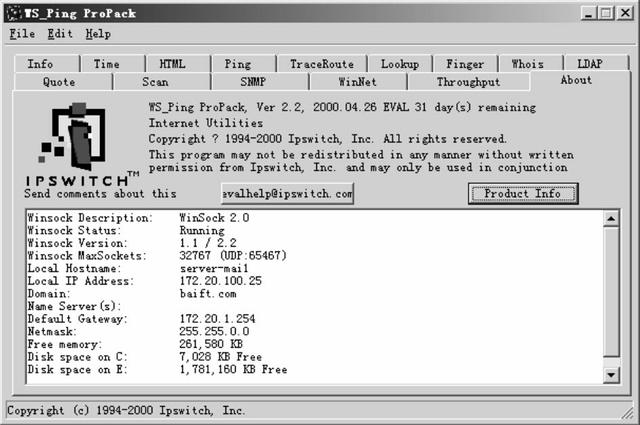640x425 pixels.
Task: Click the vertical scrollbar thumb
Action: coord(611,291)
